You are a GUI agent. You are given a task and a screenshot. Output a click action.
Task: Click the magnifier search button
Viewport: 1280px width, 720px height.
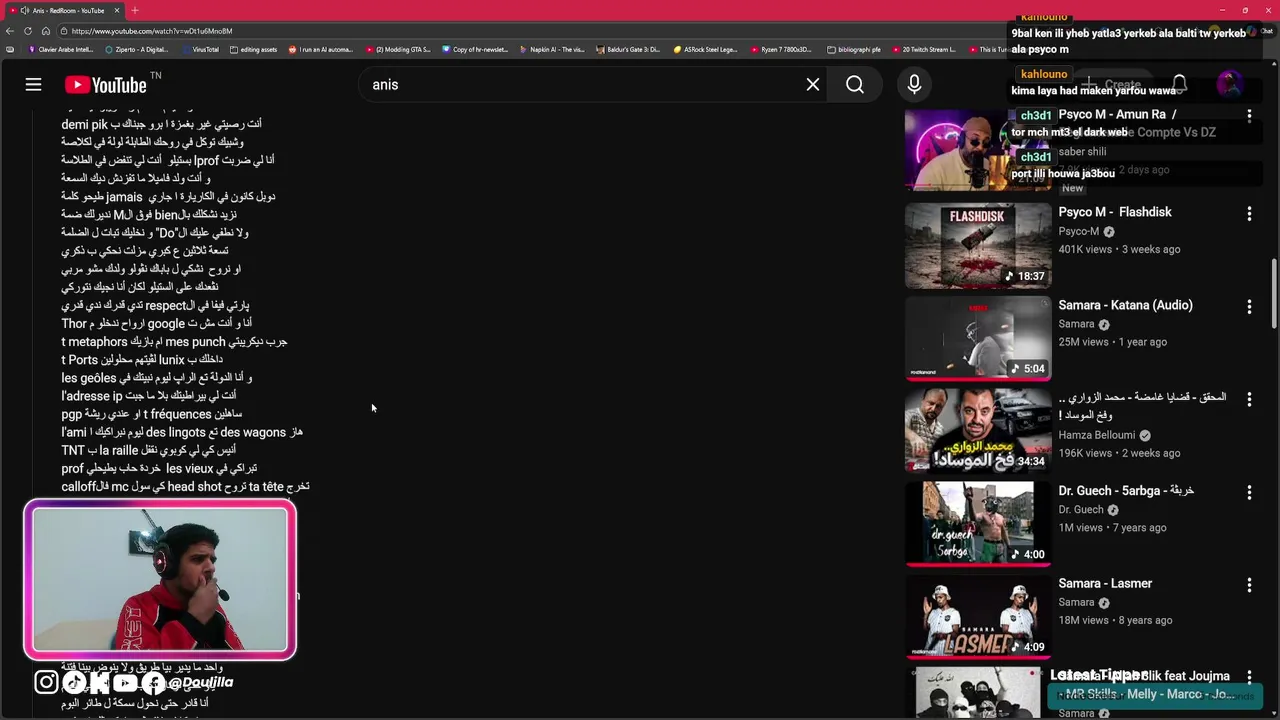pyautogui.click(x=855, y=85)
